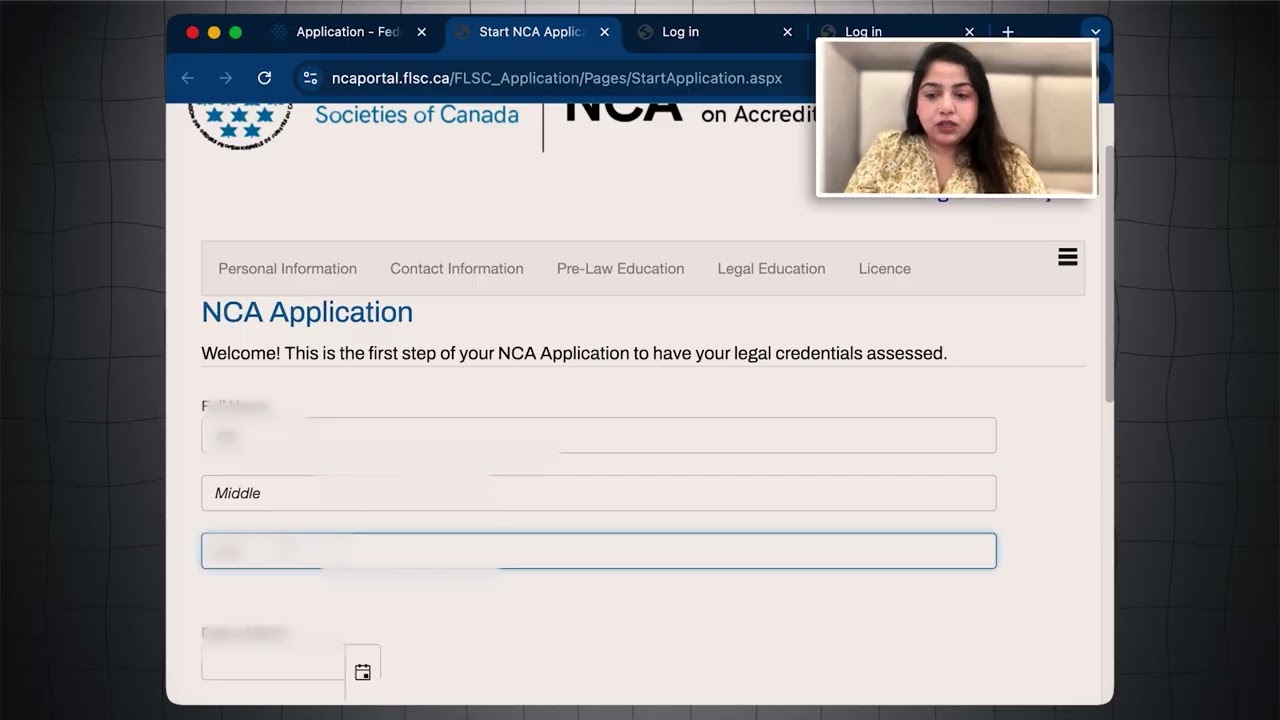The width and height of the screenshot is (1280, 720).
Task: Click the Federation of Law Societies star logo
Action: click(x=240, y=126)
